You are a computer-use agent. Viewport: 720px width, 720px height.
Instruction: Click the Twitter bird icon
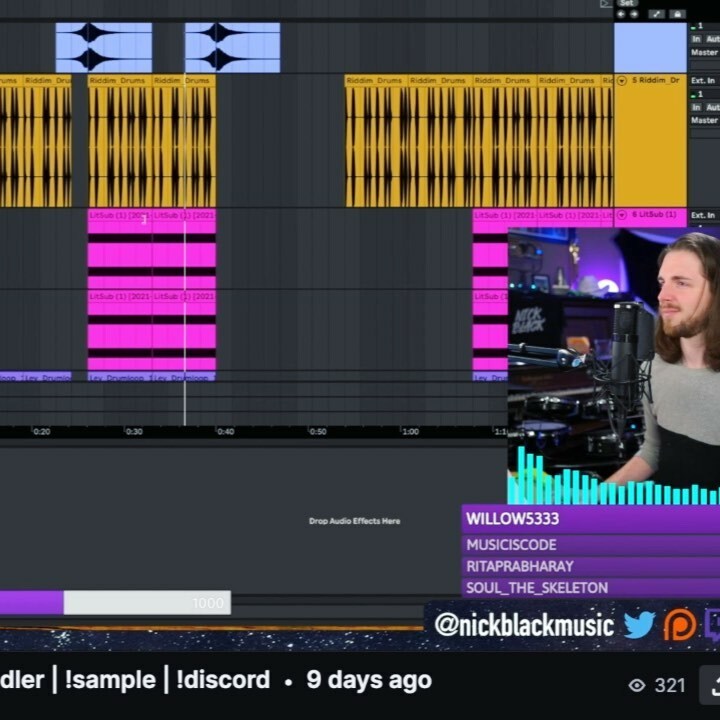(639, 624)
